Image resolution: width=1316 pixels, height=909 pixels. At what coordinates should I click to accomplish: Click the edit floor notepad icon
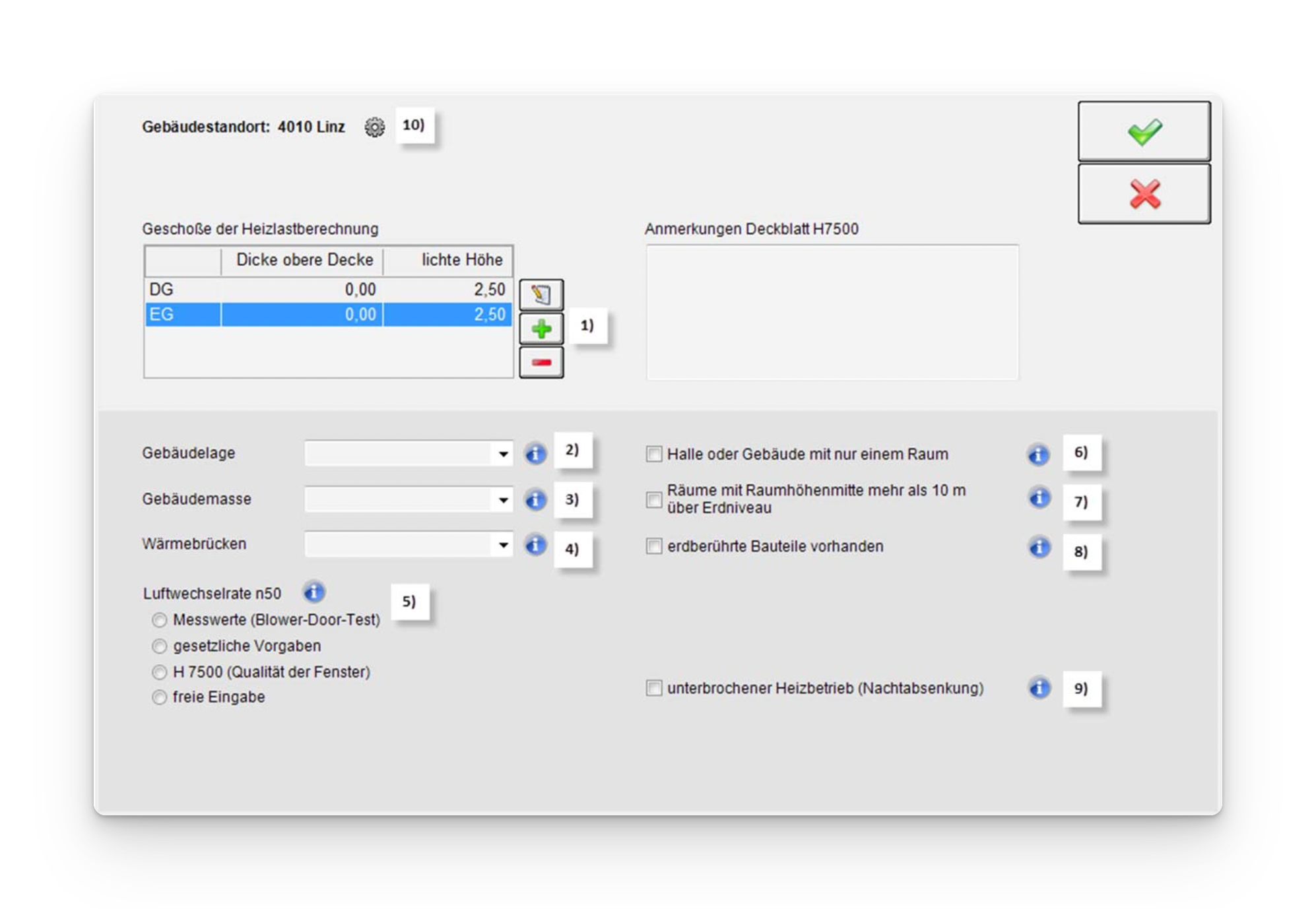tap(541, 294)
